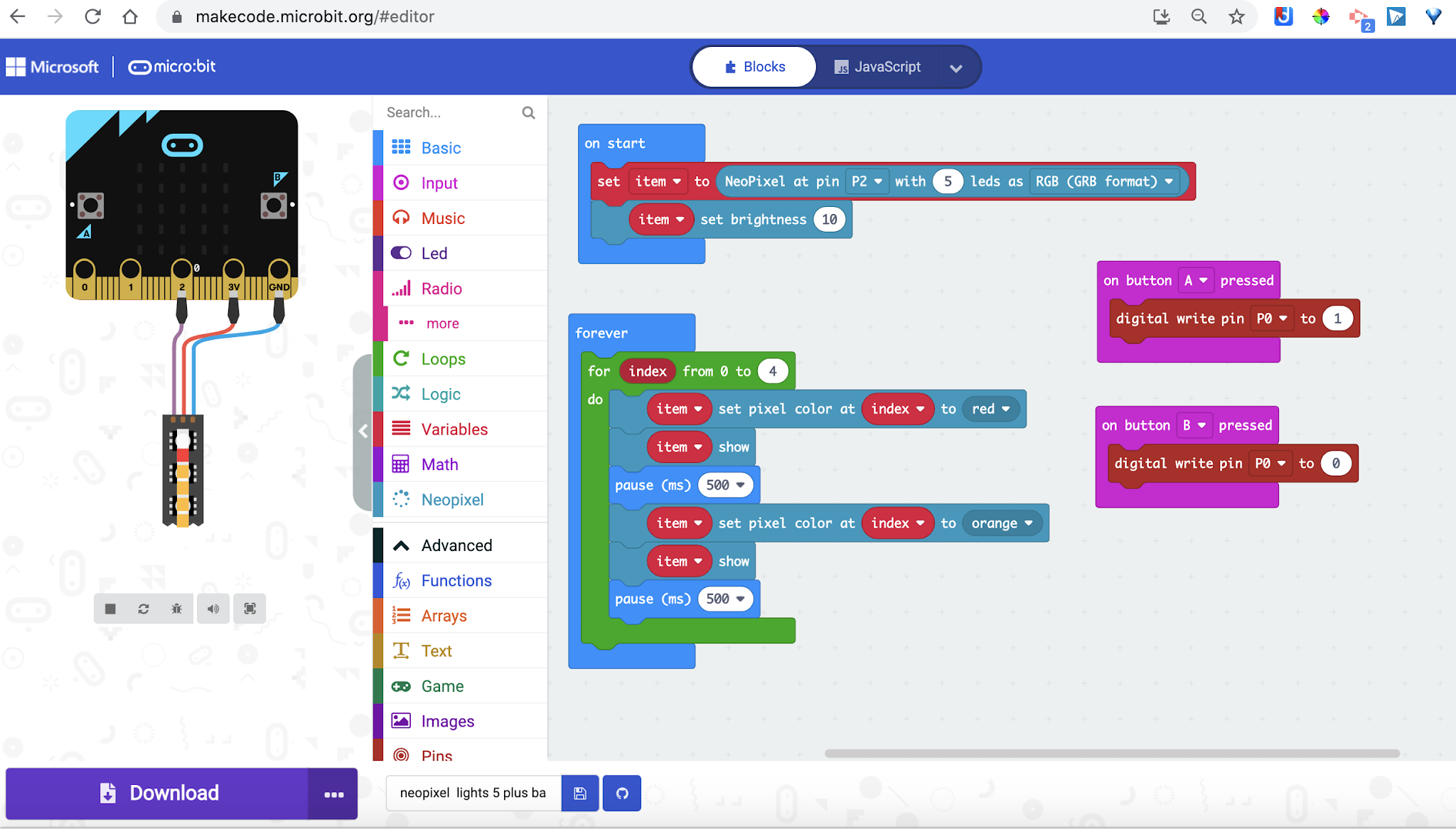Change orange color swatch in second set pixel block
Image resolution: width=1456 pixels, height=829 pixels.
coord(1001,523)
